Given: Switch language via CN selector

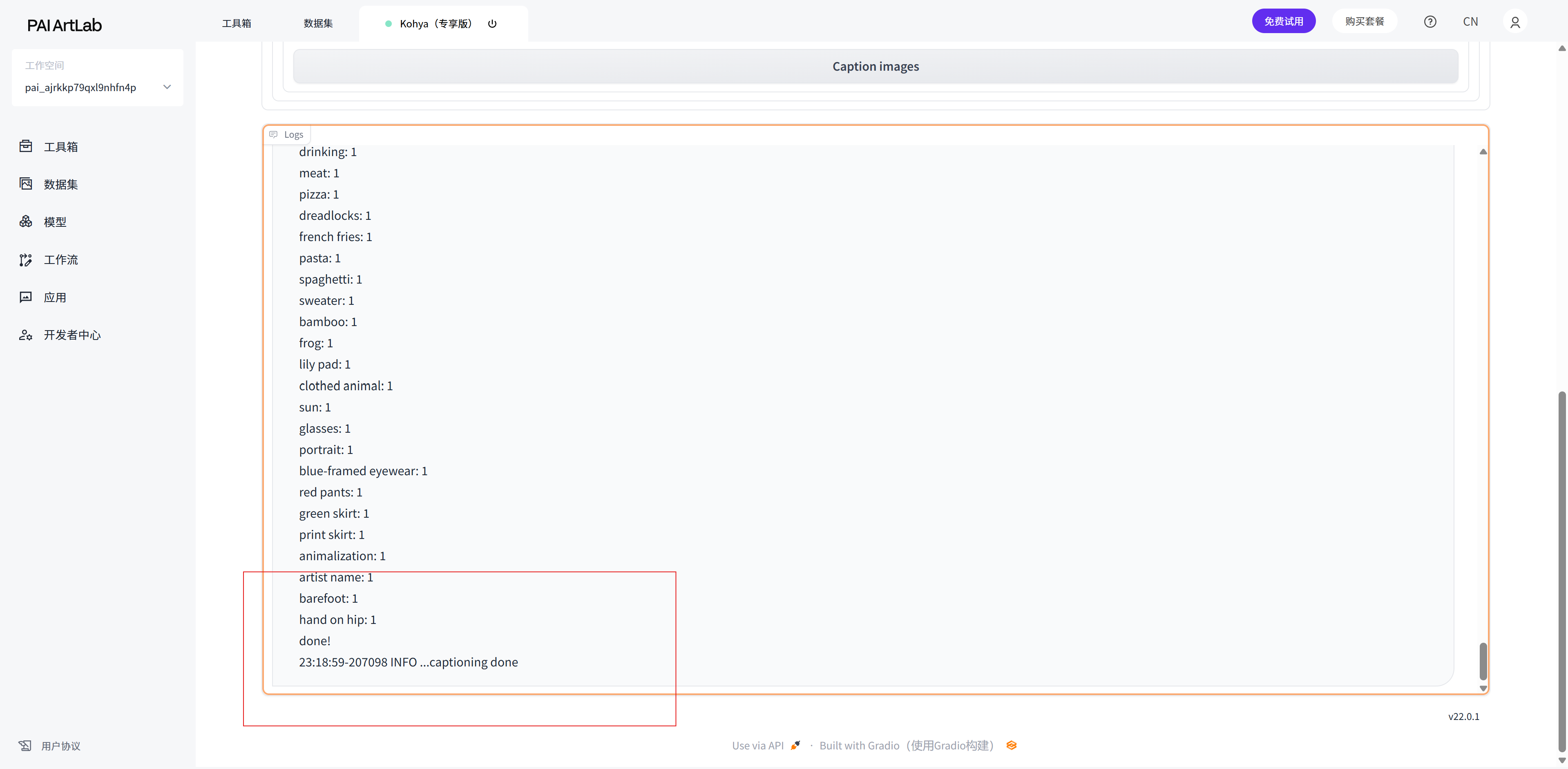Looking at the screenshot, I should pos(1470,22).
